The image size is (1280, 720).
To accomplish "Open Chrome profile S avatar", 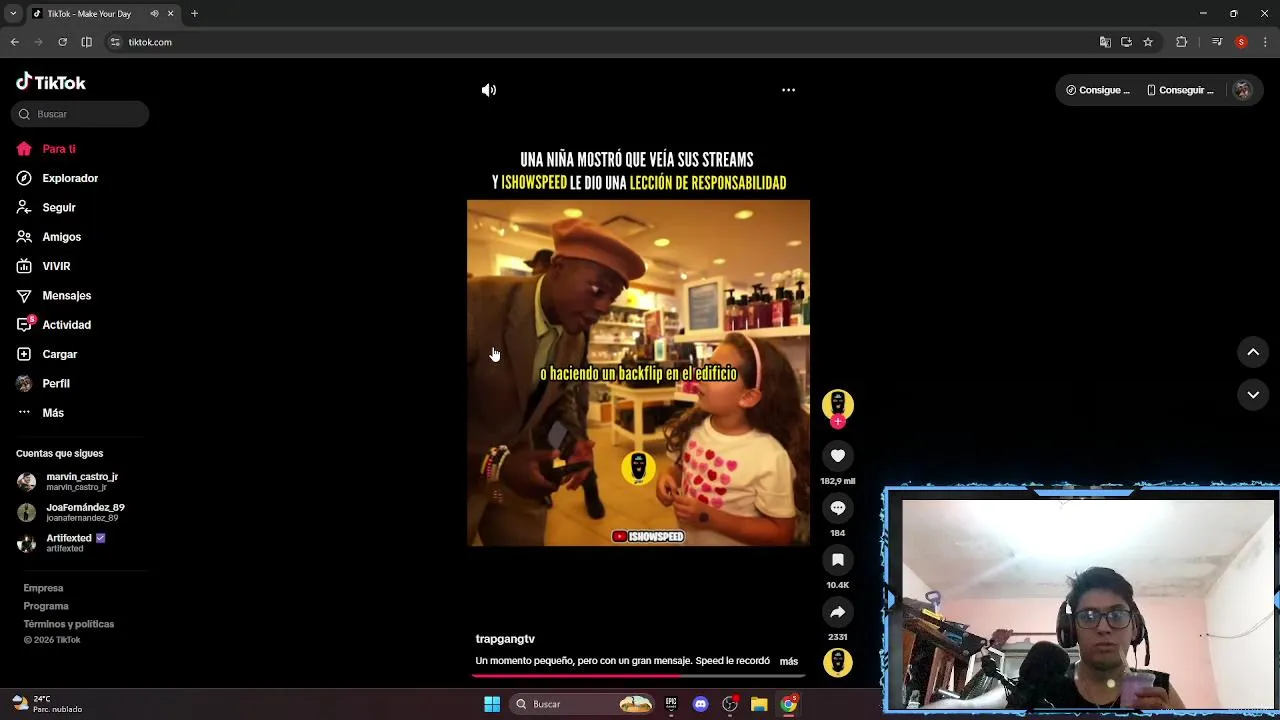I will coord(1241,42).
